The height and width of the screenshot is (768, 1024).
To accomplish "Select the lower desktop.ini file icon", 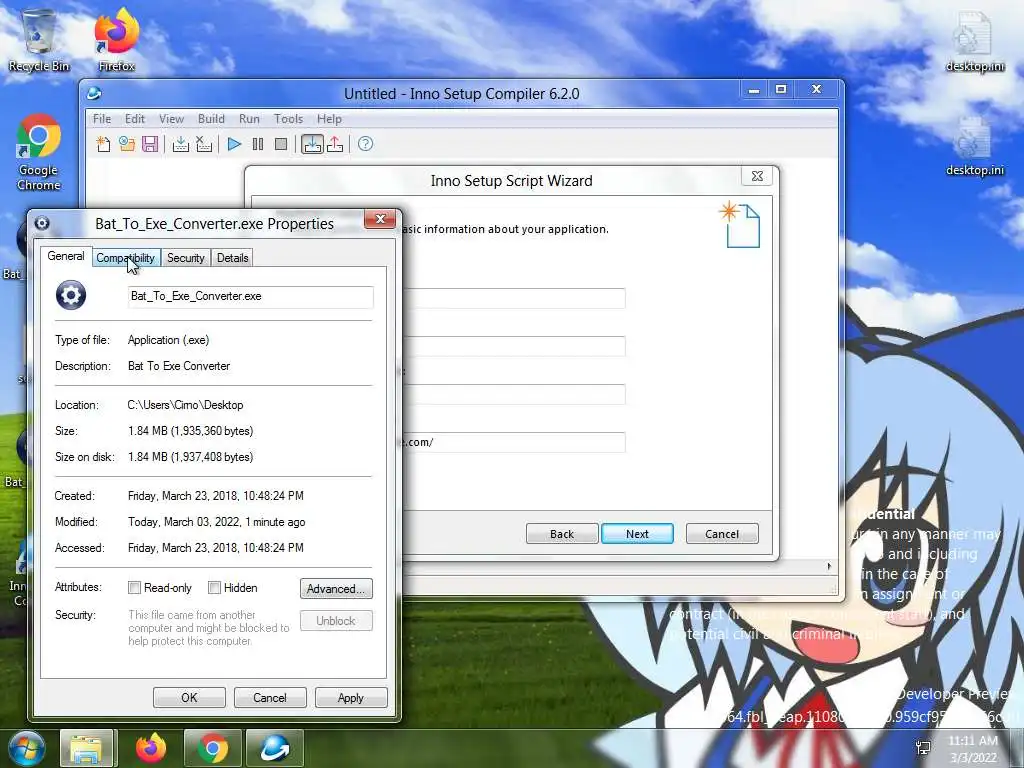I will tap(974, 145).
